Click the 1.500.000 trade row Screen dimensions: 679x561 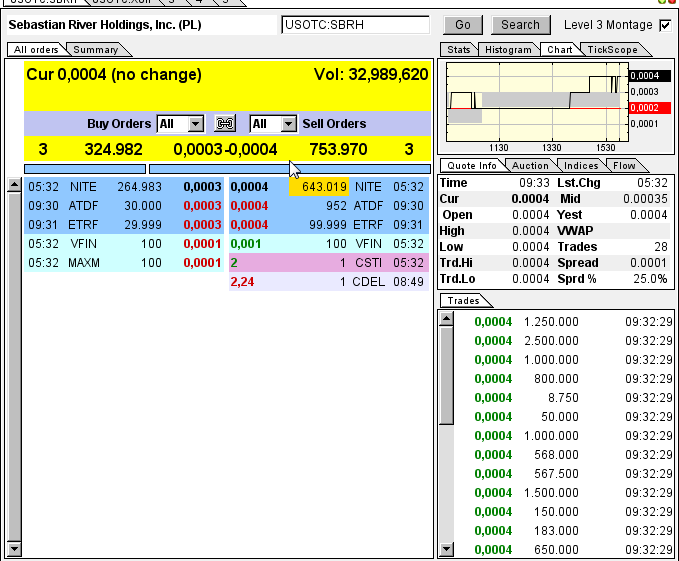565,493
